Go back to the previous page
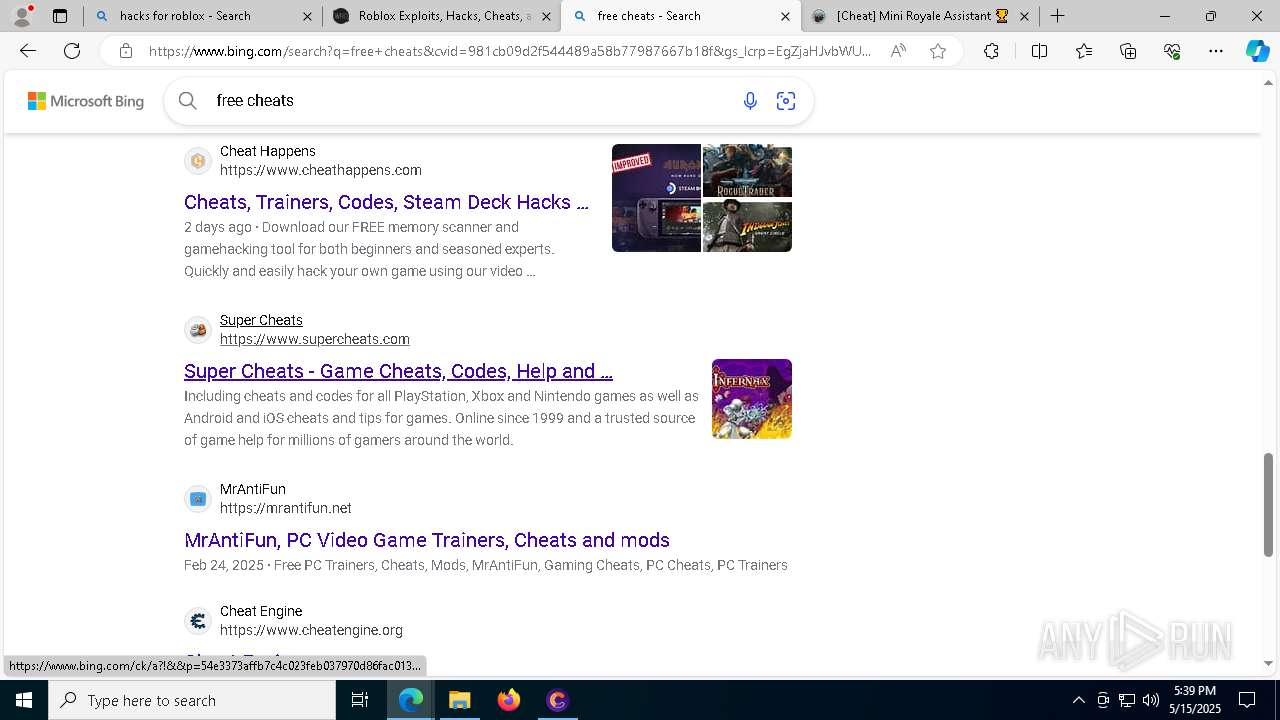This screenshot has width=1280, height=720. coord(28,51)
